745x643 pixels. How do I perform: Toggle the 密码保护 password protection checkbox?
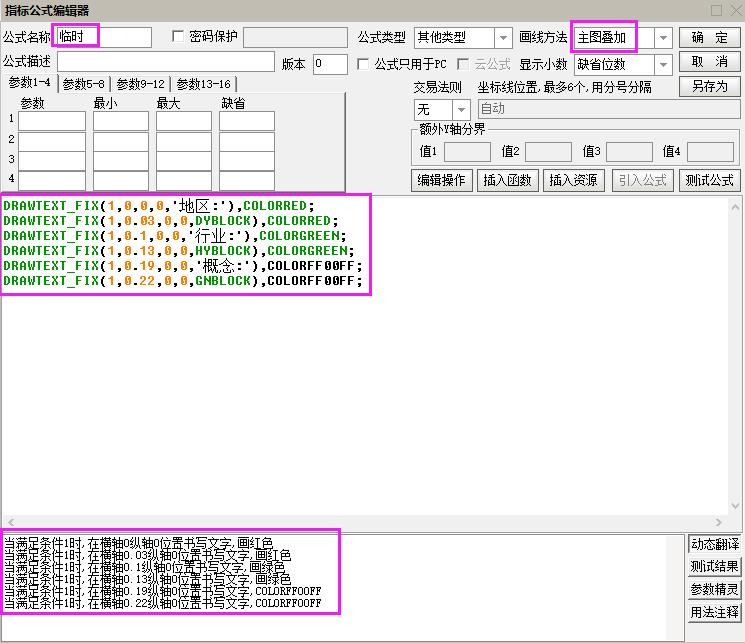(x=178, y=37)
